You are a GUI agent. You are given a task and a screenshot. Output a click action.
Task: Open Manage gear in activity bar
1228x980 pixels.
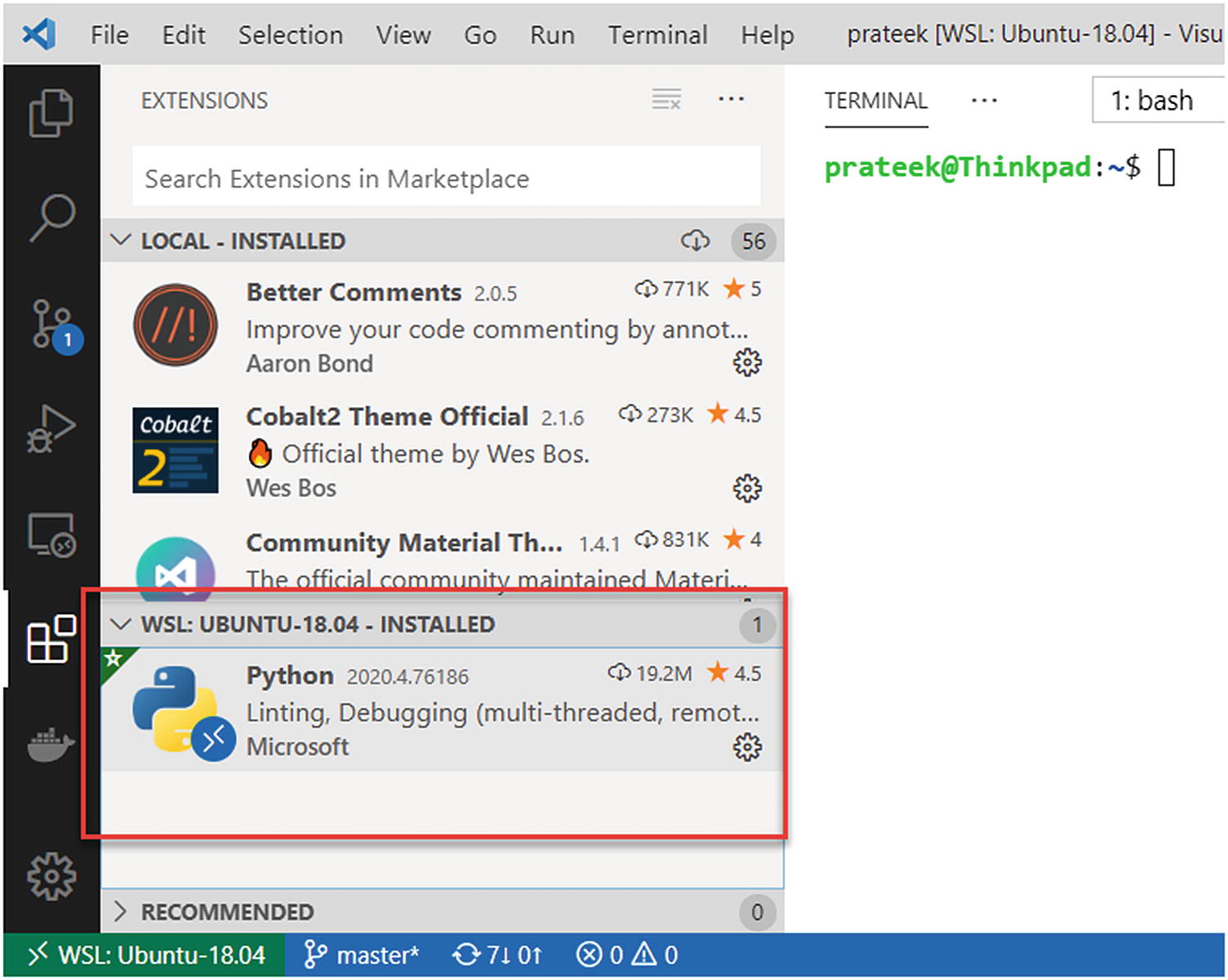(x=52, y=876)
